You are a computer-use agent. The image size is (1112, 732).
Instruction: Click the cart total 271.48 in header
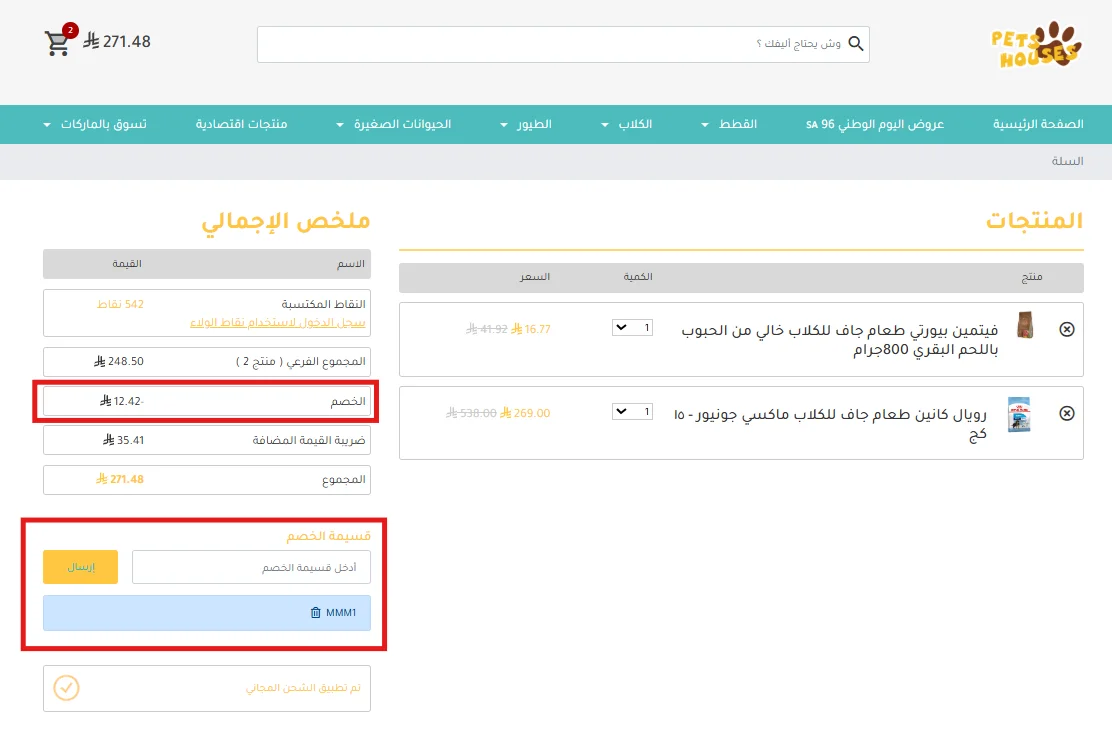coord(118,42)
